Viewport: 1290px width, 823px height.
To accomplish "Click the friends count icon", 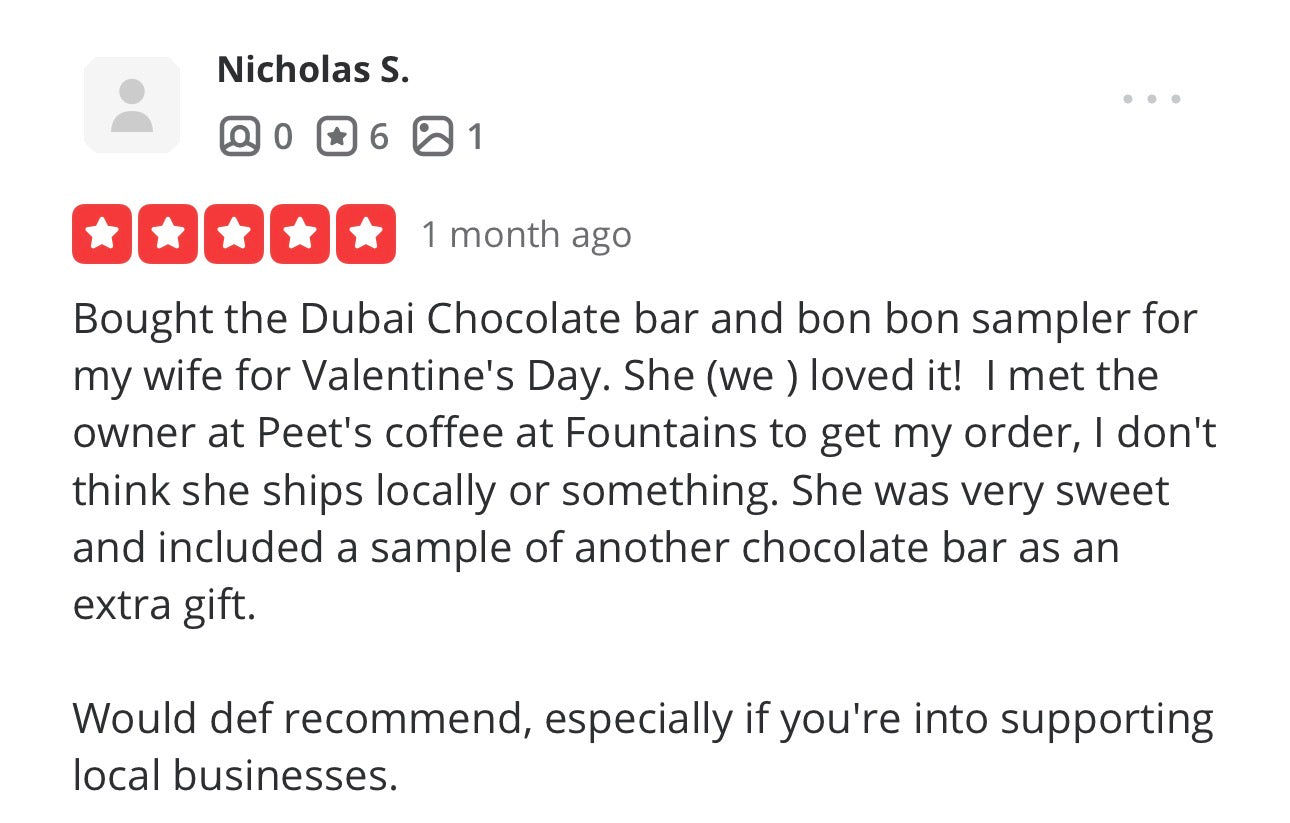I will pos(240,136).
